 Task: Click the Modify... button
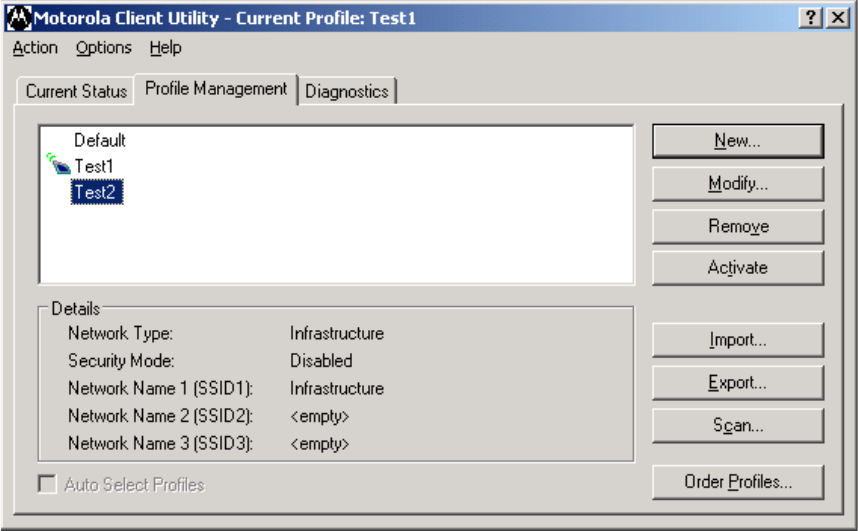point(738,184)
